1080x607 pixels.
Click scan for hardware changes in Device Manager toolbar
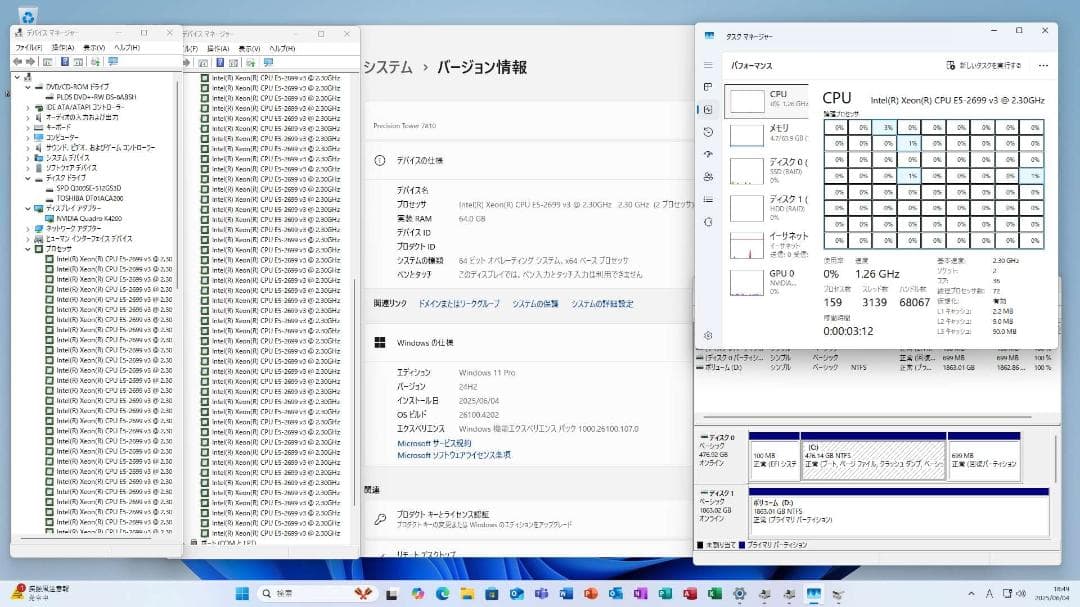(95, 62)
